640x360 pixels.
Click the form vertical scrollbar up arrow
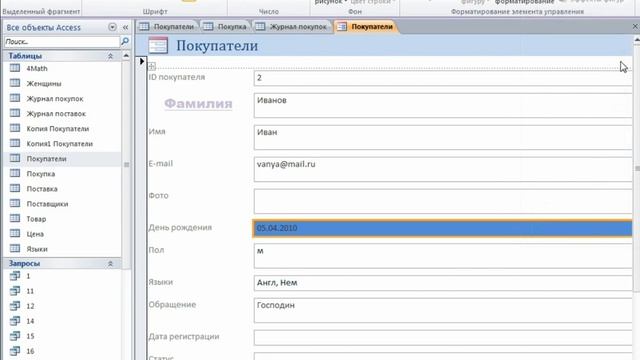point(636,40)
